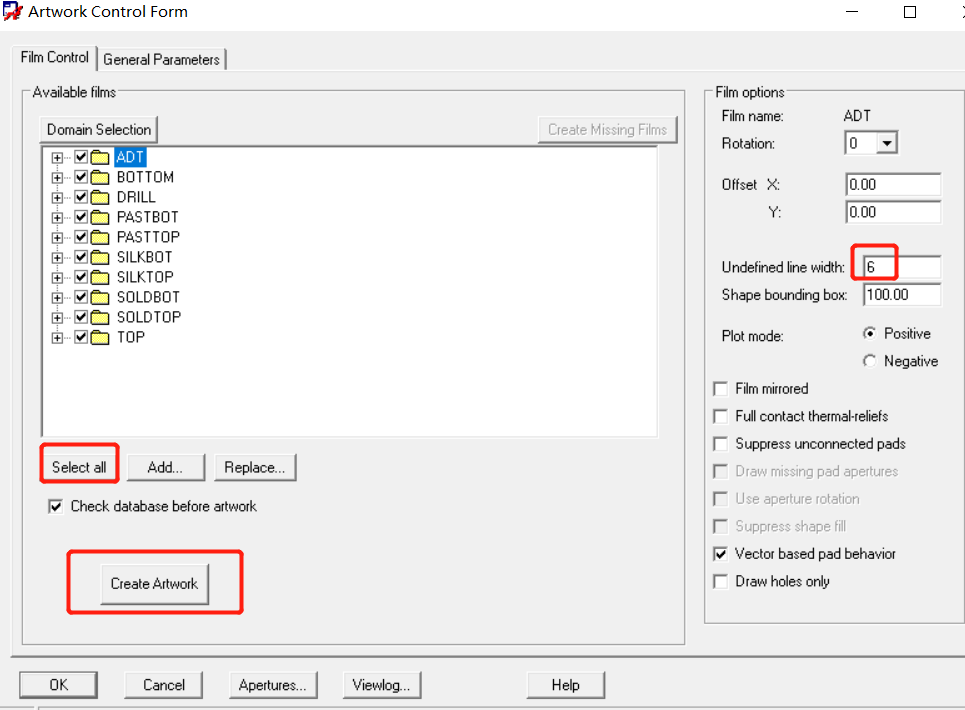This screenshot has width=965, height=710.
Task: Expand the TOP film tree node
Action: (57, 338)
